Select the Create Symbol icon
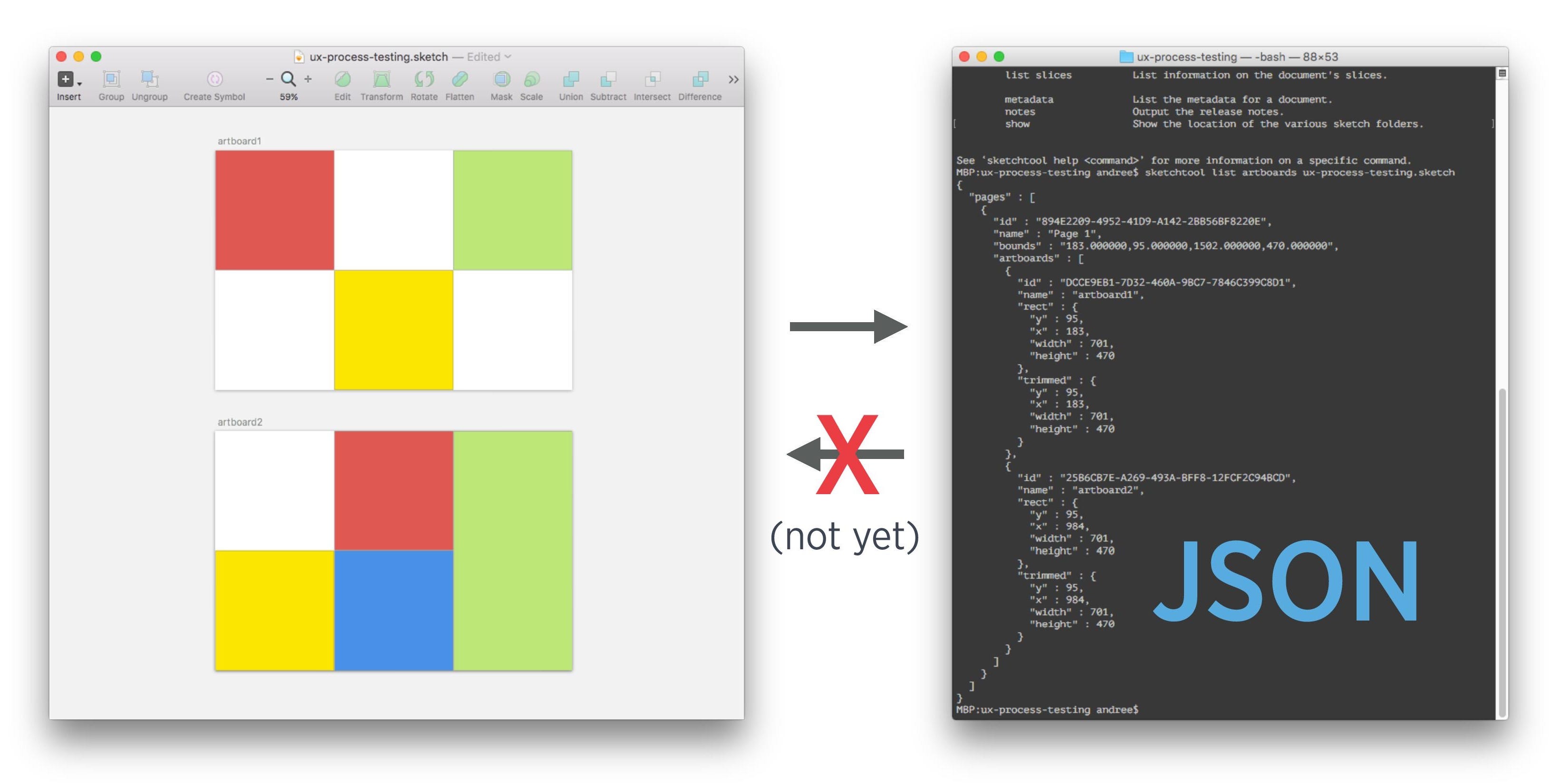1560x784 pixels. 214,79
